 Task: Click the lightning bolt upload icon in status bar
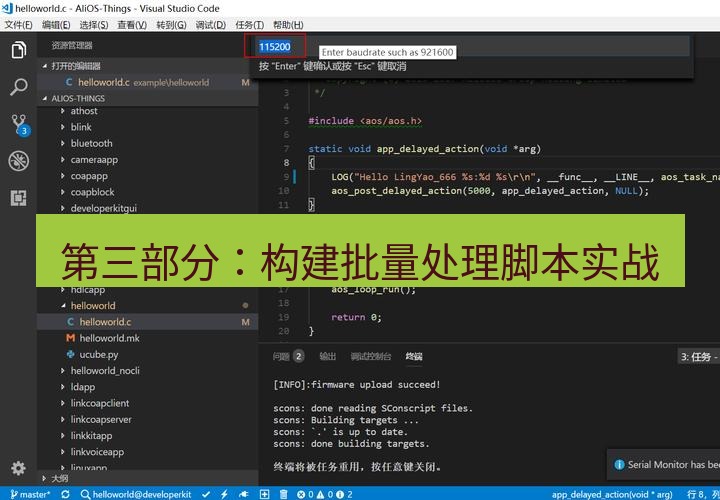pos(225,494)
